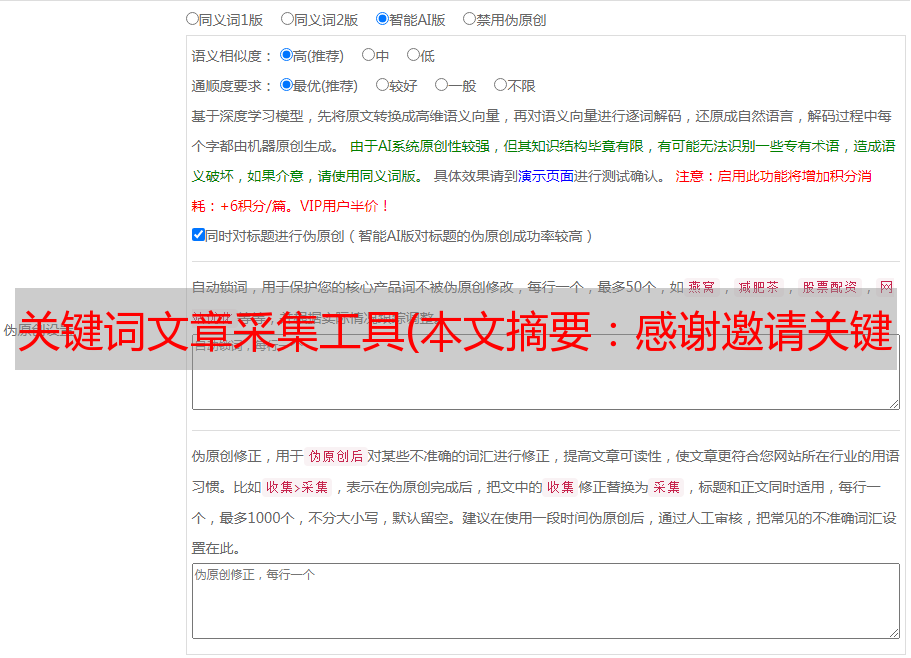Click the 伪原创后 highlighted tag
This screenshot has width=911, height=658.
pyautogui.click(x=336, y=456)
